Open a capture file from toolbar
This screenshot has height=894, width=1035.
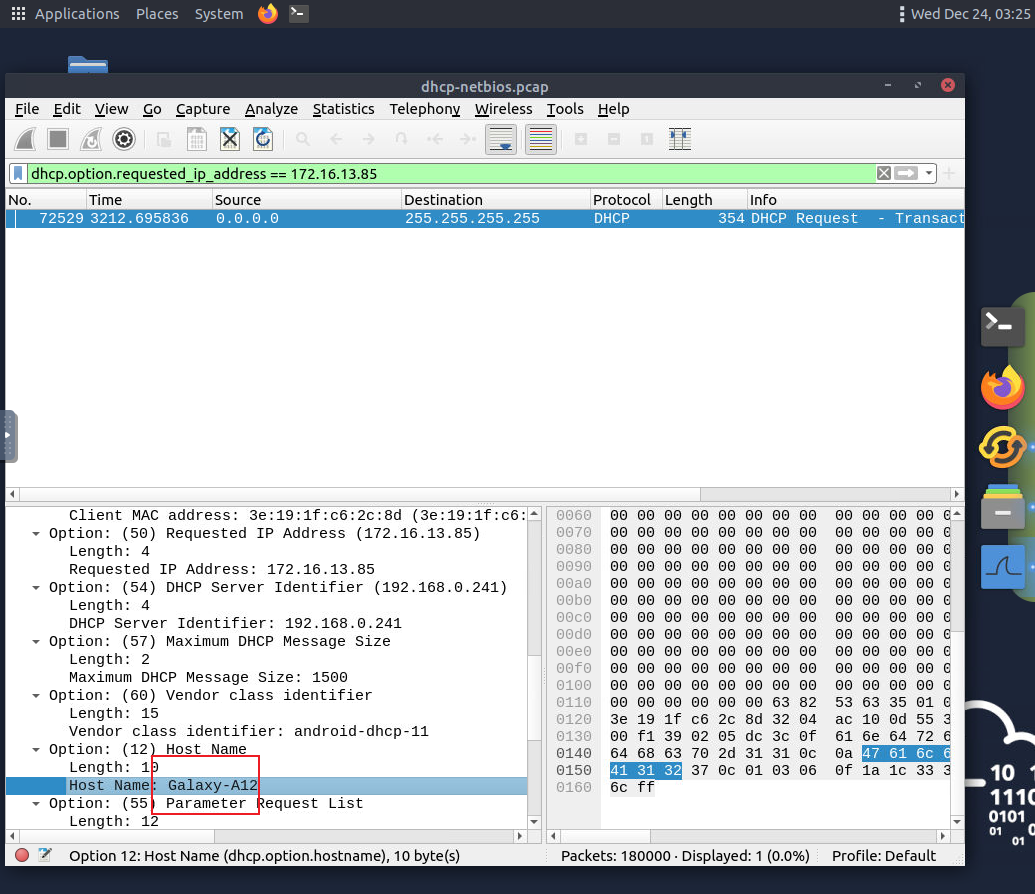tap(164, 139)
